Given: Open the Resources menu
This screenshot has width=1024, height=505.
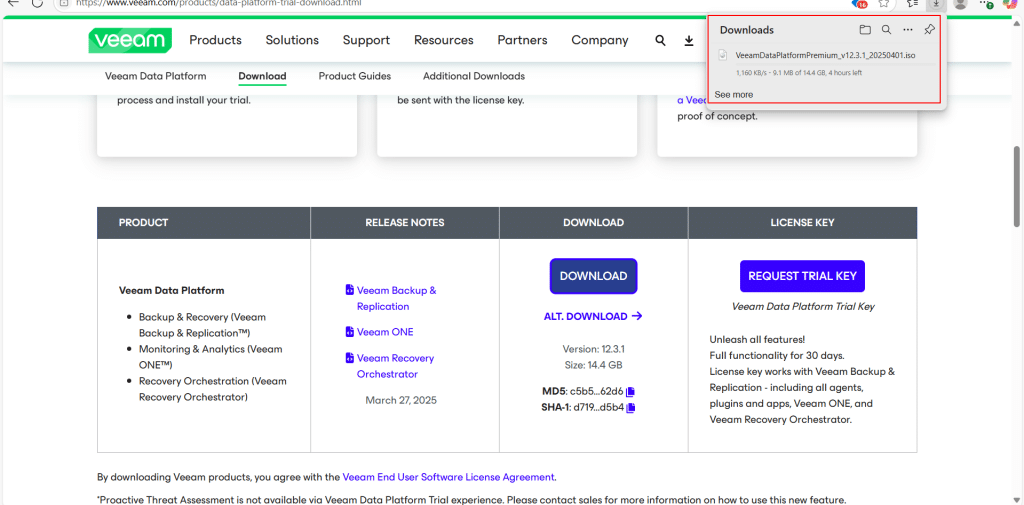Looking at the screenshot, I should coord(443,41).
